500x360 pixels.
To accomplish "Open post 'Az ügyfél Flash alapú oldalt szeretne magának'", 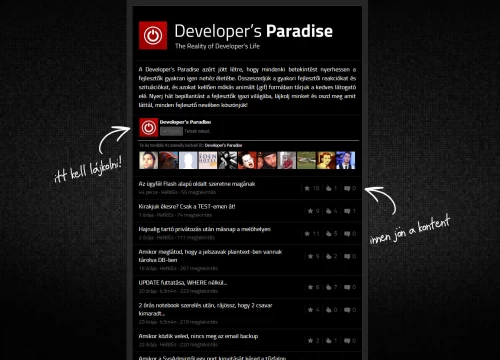I will 197,184.
